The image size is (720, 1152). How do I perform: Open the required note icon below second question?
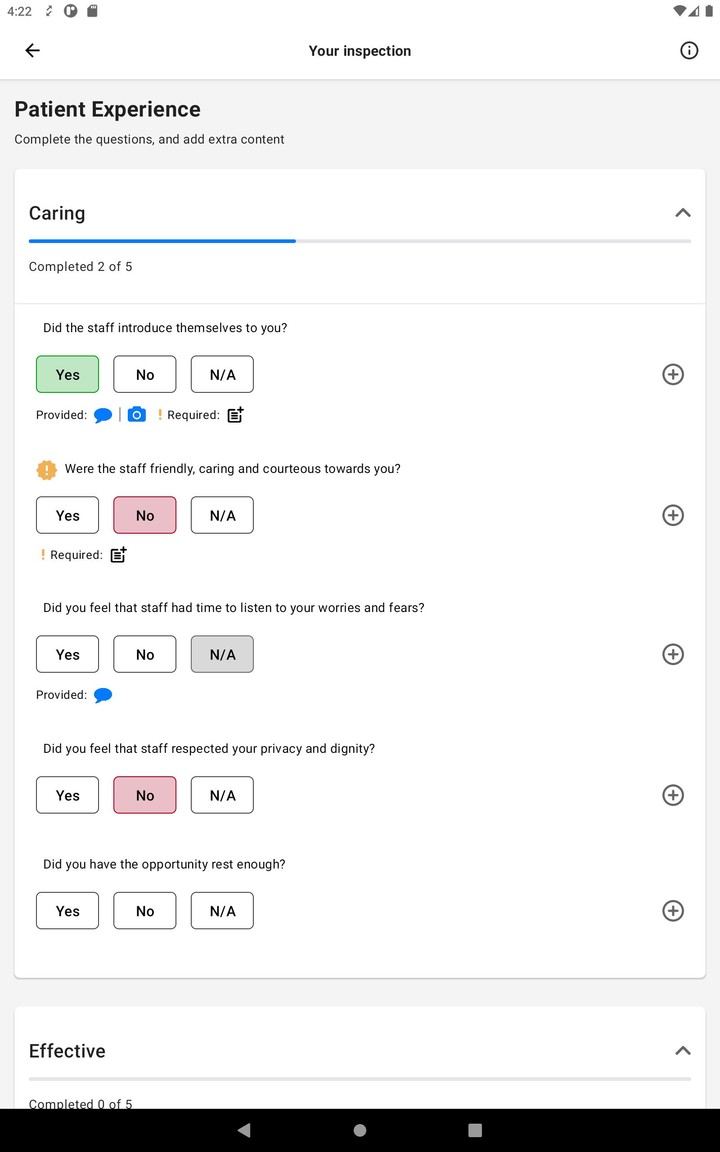[118, 554]
